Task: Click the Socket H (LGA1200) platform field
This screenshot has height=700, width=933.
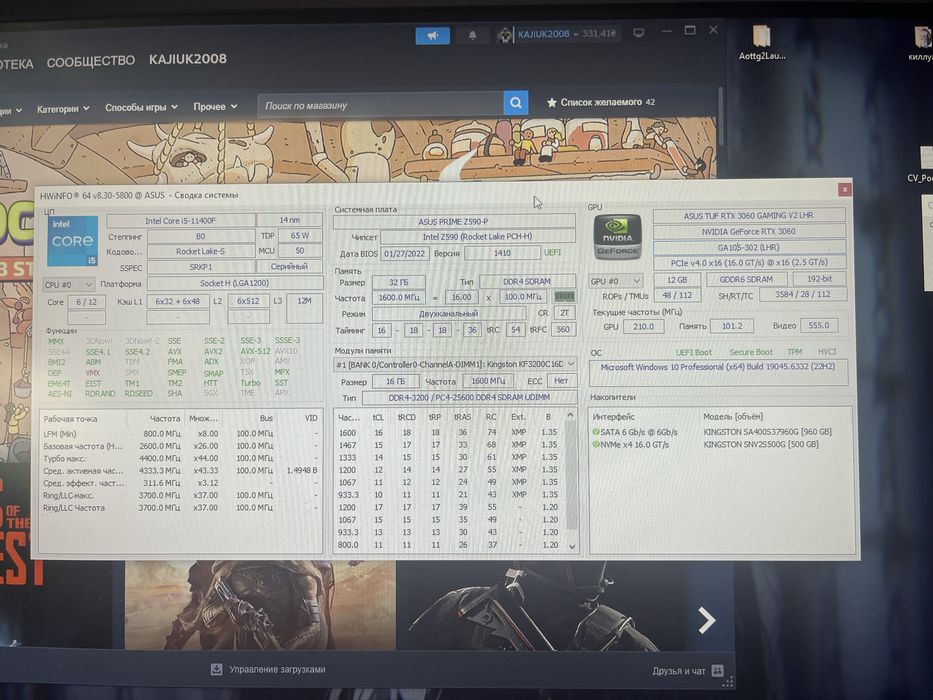Action: pos(234,283)
